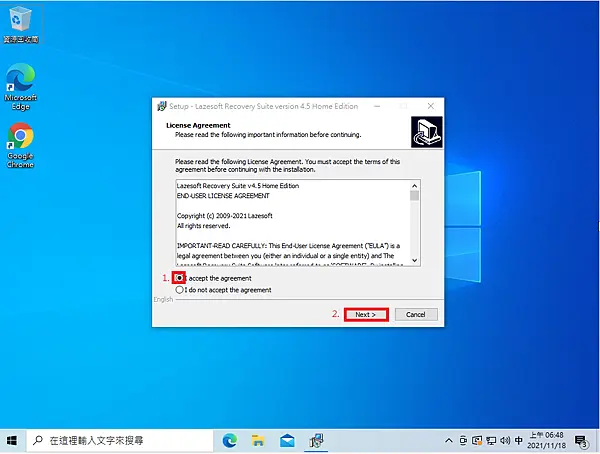Image resolution: width=600 pixels, height=454 pixels.
Task: Close the Setup window
Action: (x=431, y=106)
